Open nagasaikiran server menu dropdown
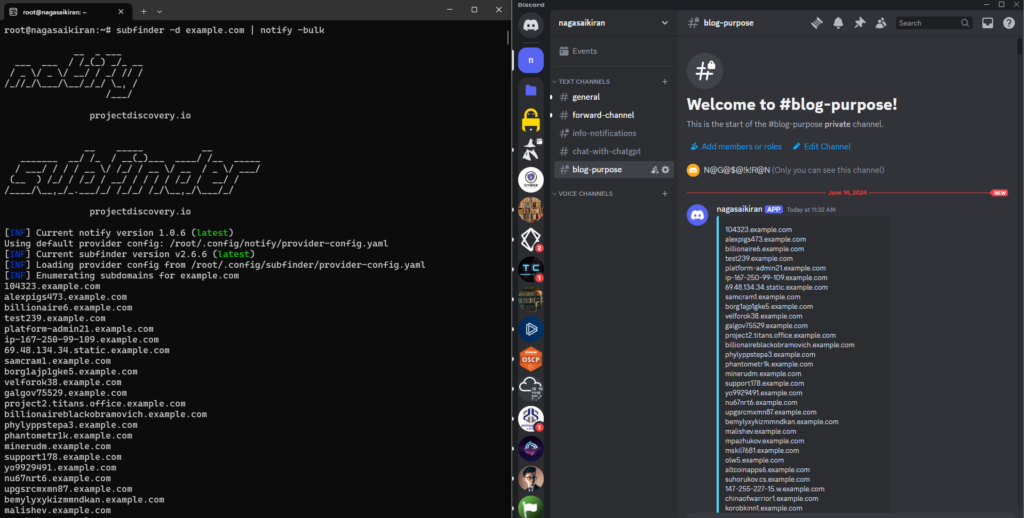Image resolution: width=1024 pixels, height=518 pixels. pyautogui.click(x=665, y=23)
